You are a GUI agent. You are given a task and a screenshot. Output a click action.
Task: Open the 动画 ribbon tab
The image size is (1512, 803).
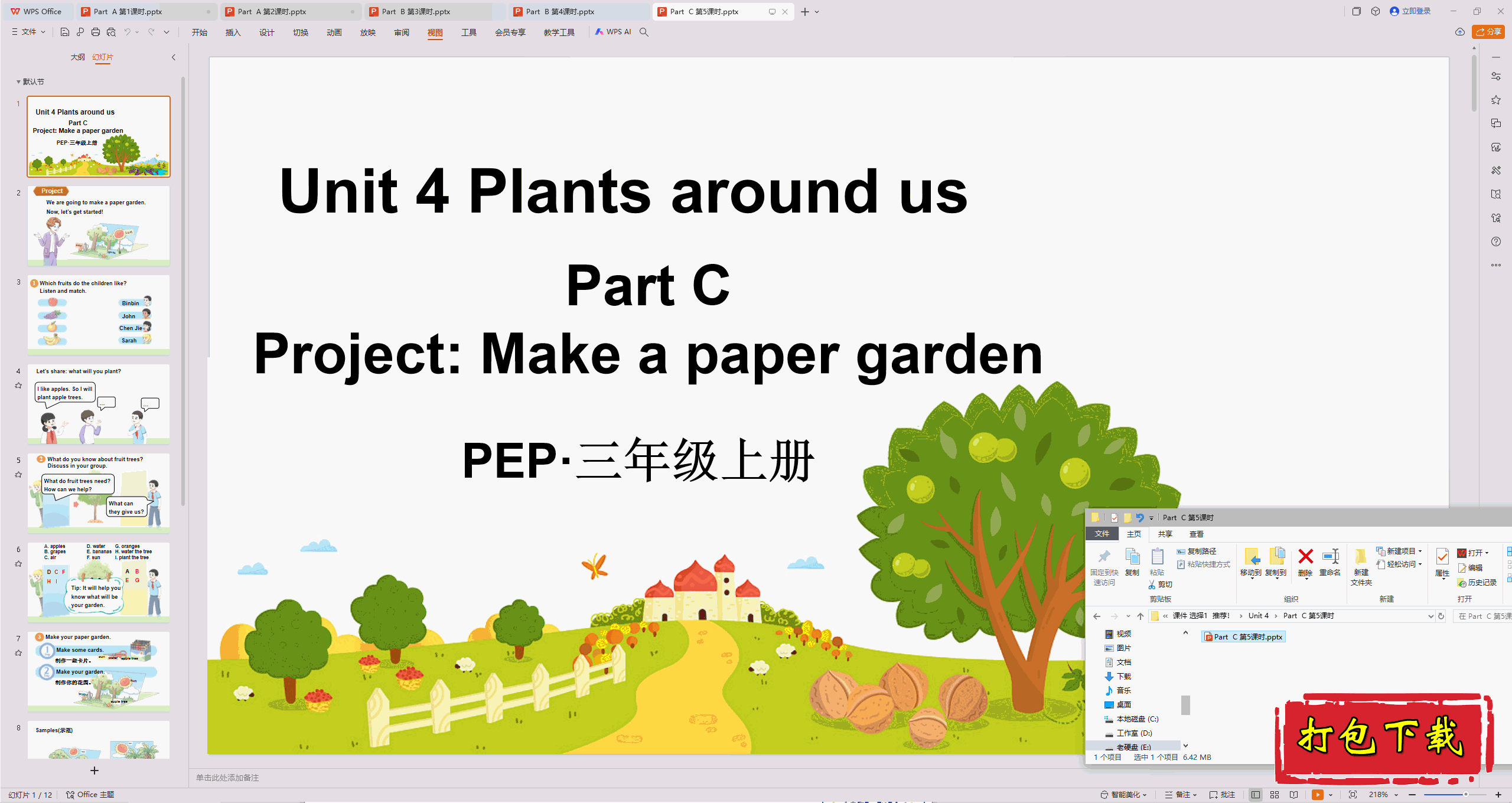coord(334,32)
